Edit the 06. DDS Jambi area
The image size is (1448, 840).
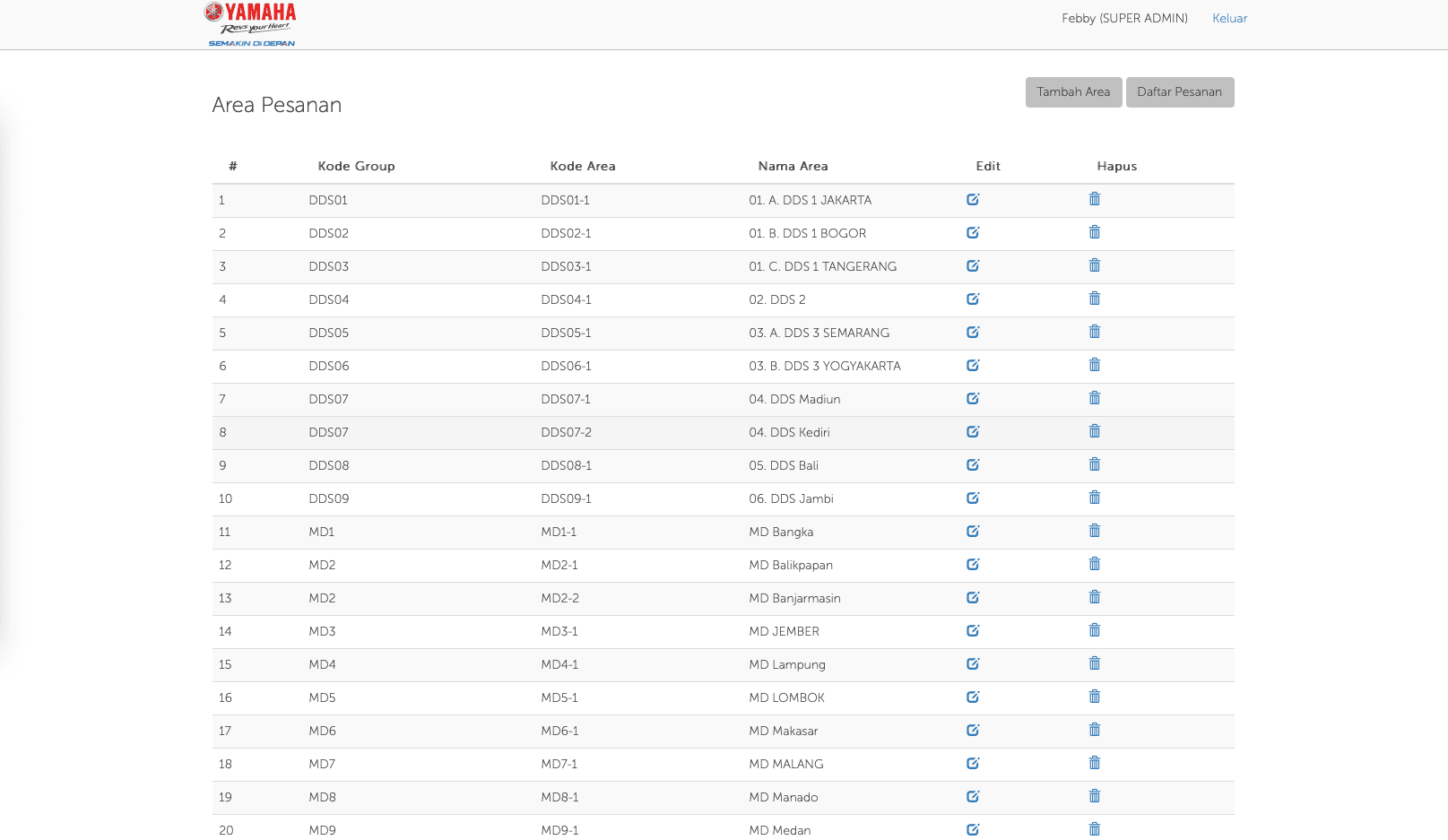pos(973,498)
